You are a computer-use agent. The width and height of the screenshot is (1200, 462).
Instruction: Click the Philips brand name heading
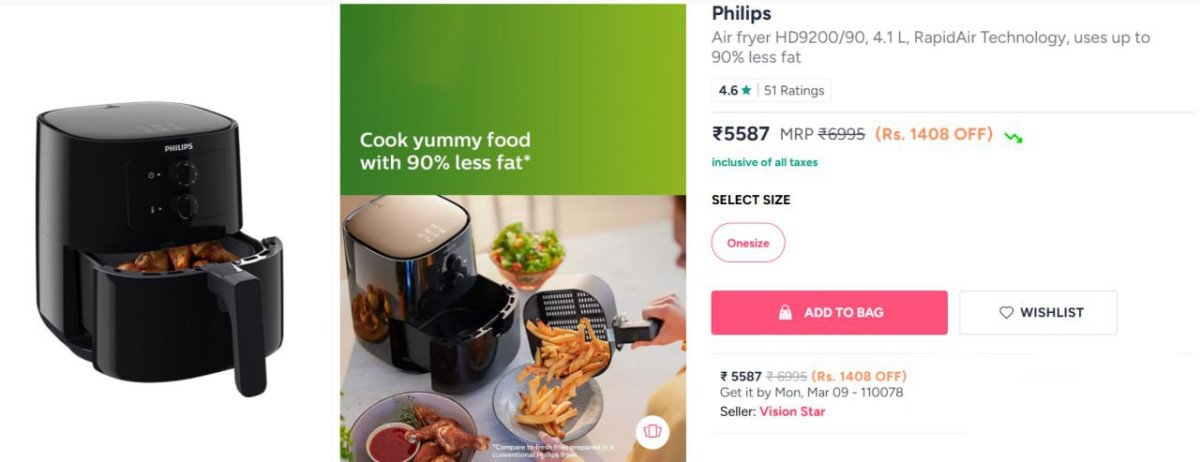click(x=741, y=14)
